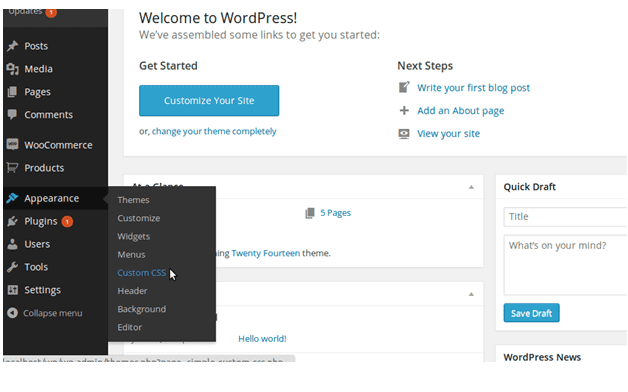The height and width of the screenshot is (392, 628).
Task: Click the WooCommerce icon in sidebar
Action: (12, 145)
